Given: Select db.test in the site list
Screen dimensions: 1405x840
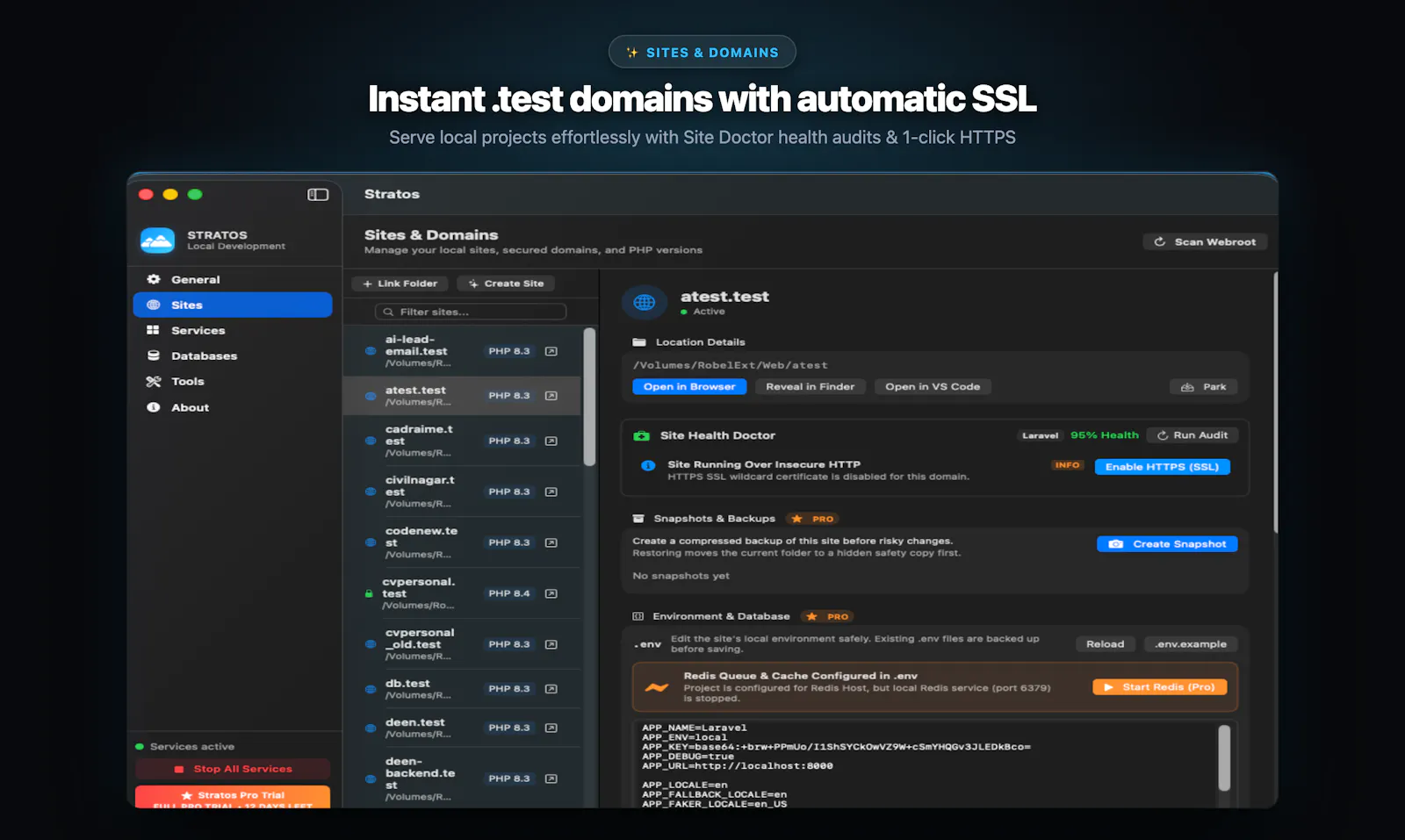Looking at the screenshot, I should 462,689.
